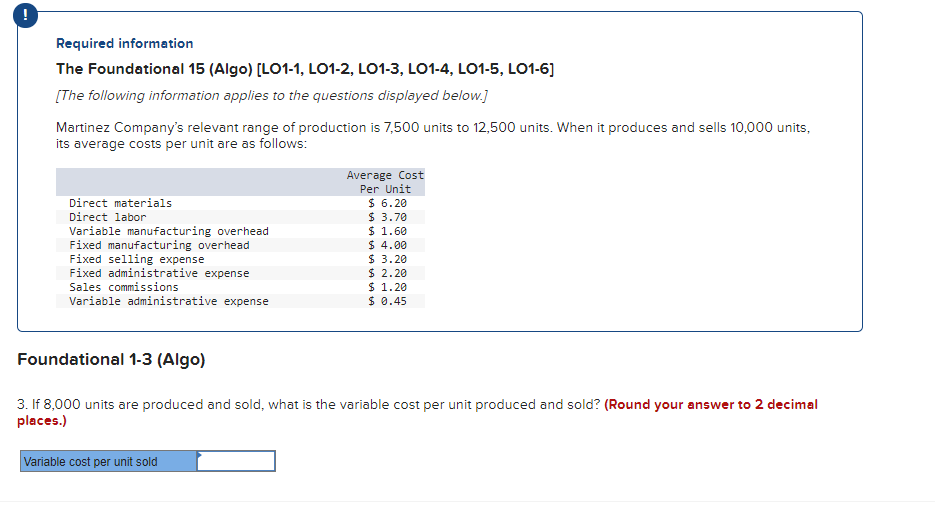Screen dimensions: 935x506
Task: Click the $ 4.00 fixed overhead value
Action: [388, 245]
